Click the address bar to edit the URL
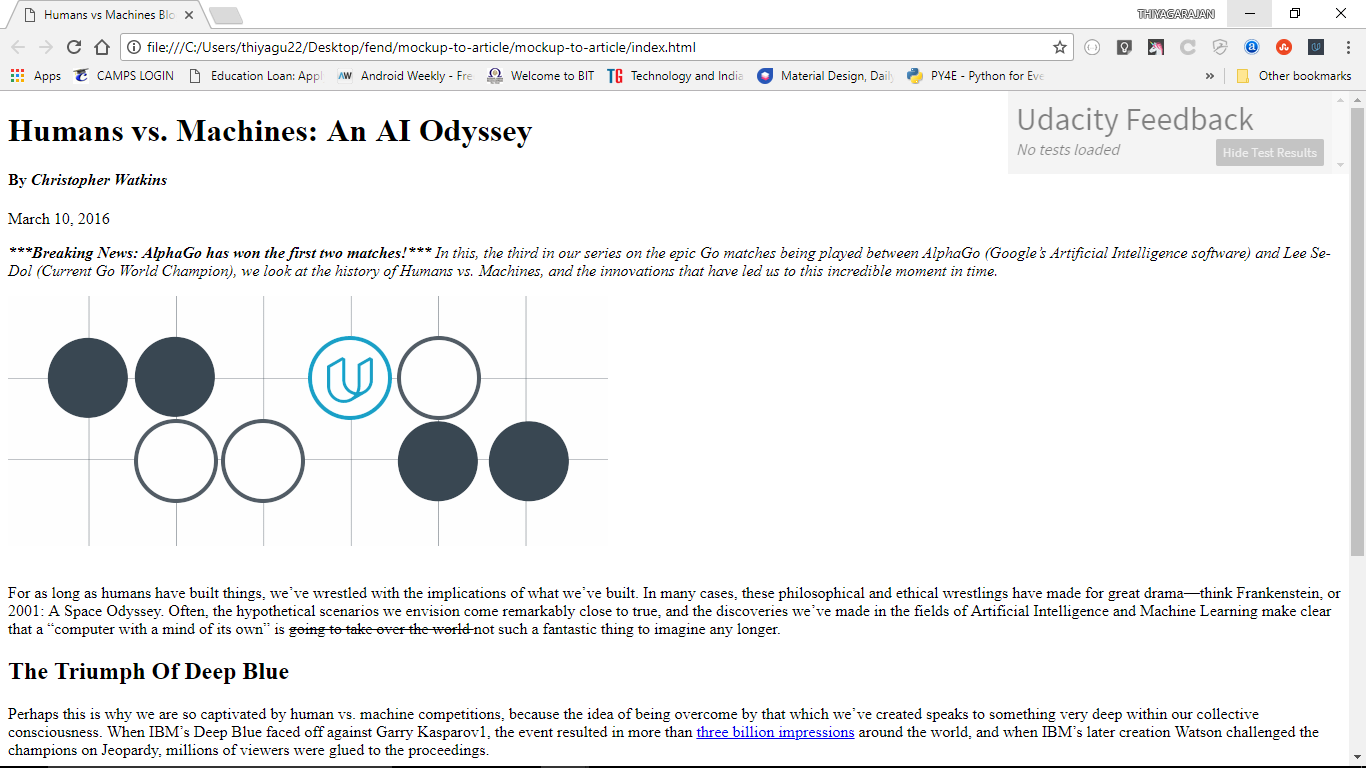This screenshot has height=768, width=1366. pos(500,47)
